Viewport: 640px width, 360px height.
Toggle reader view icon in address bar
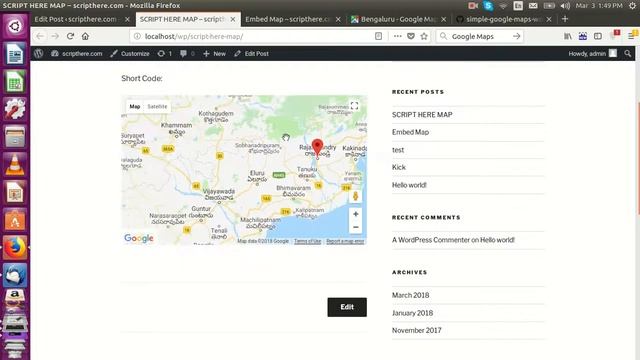[x=378, y=36]
